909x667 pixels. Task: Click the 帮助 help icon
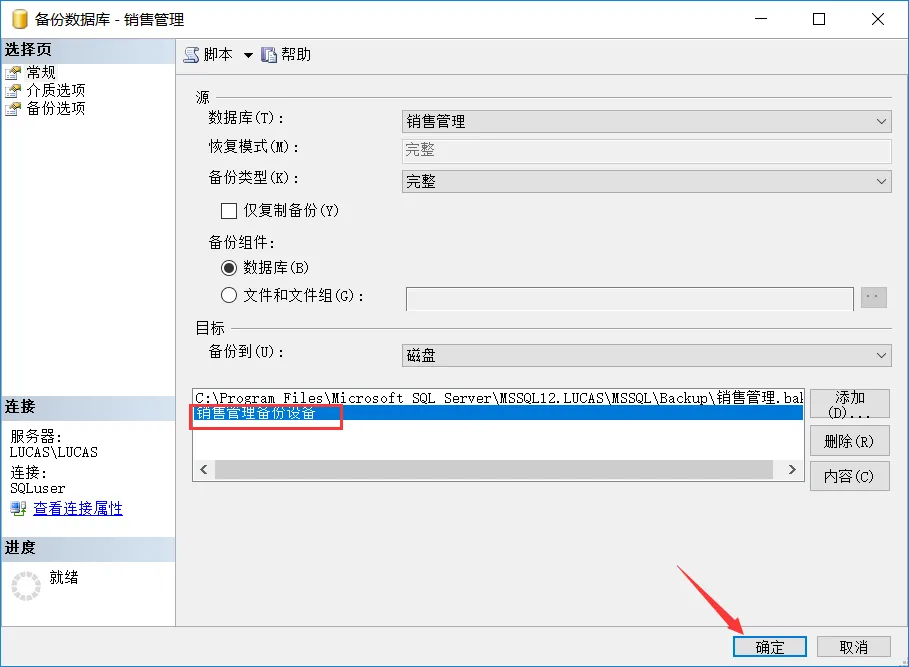[268, 54]
